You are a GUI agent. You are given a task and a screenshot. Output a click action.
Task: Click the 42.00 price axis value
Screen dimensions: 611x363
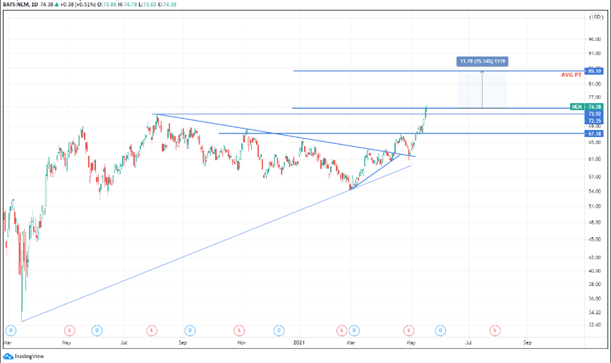pyautogui.click(x=595, y=257)
